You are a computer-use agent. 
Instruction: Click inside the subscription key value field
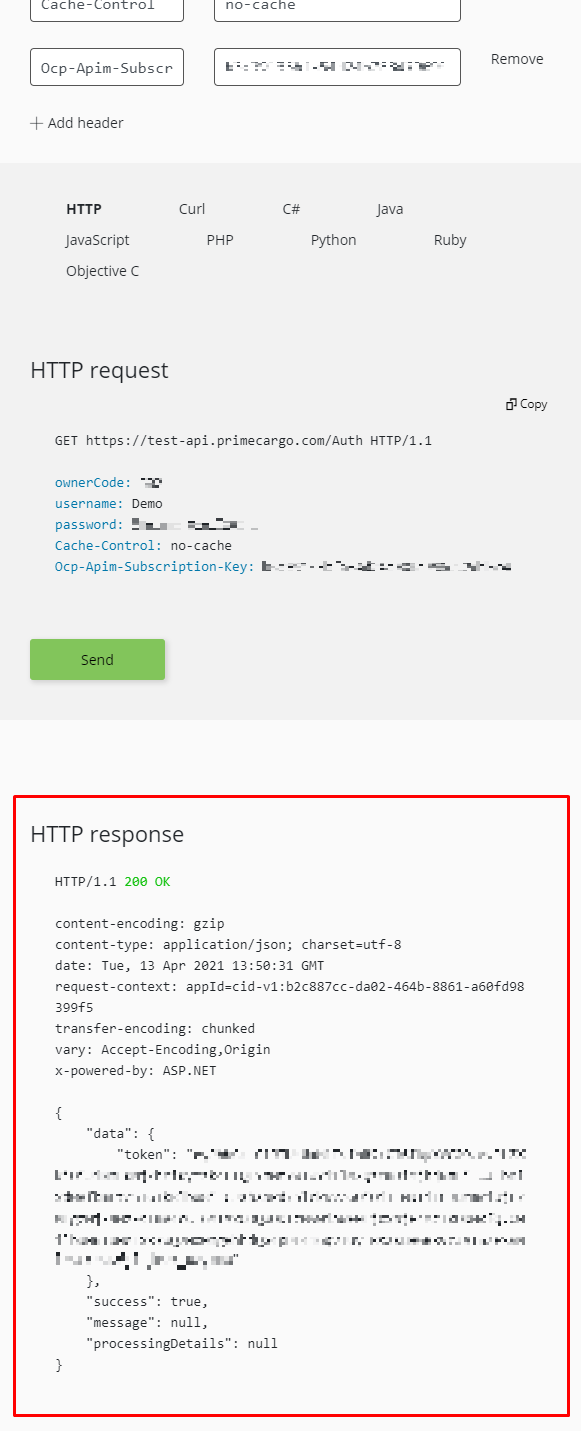[336, 67]
